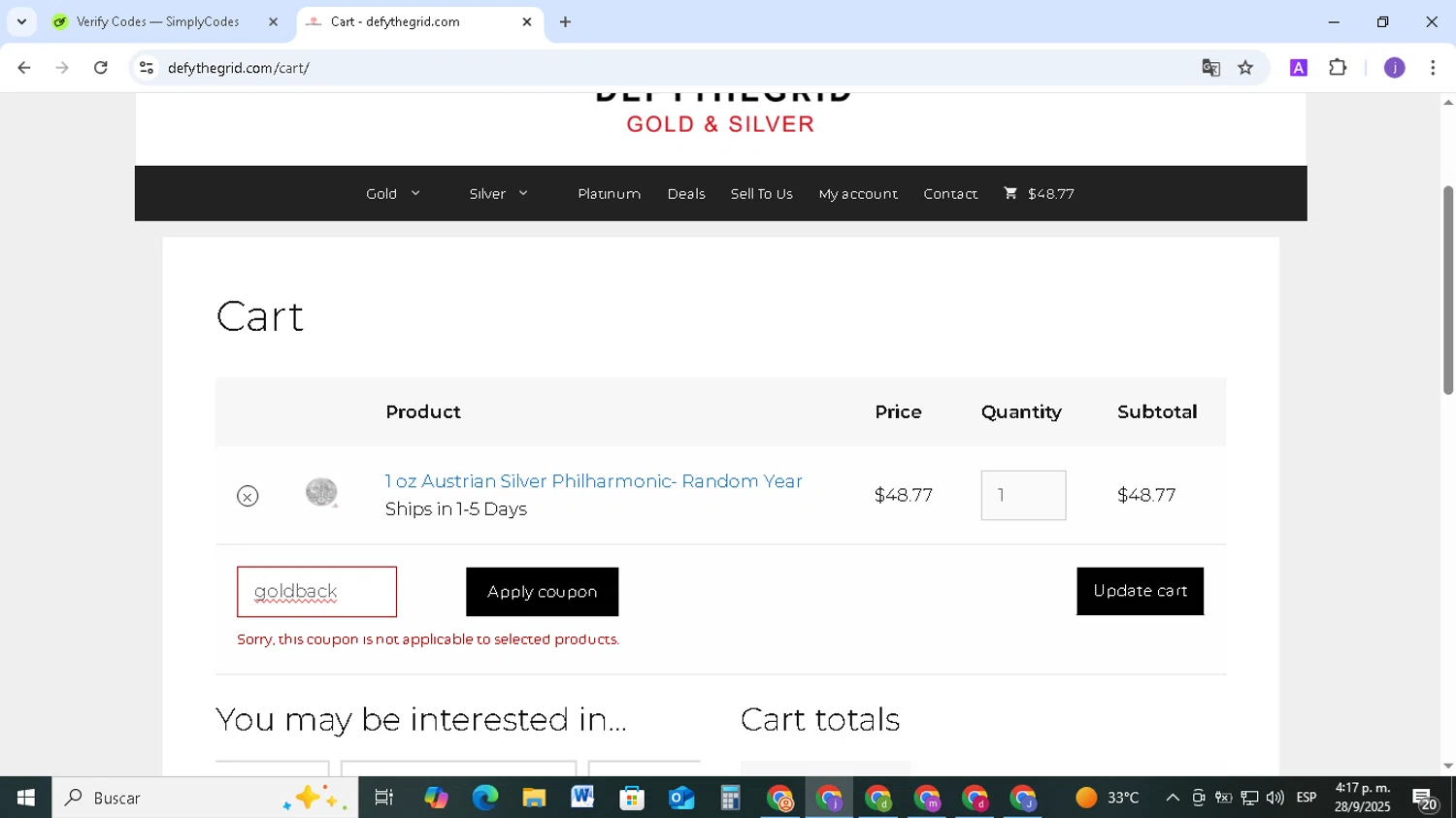The height and width of the screenshot is (818, 1456).
Task: Click the quantity field showing 1
Action: (1023, 495)
